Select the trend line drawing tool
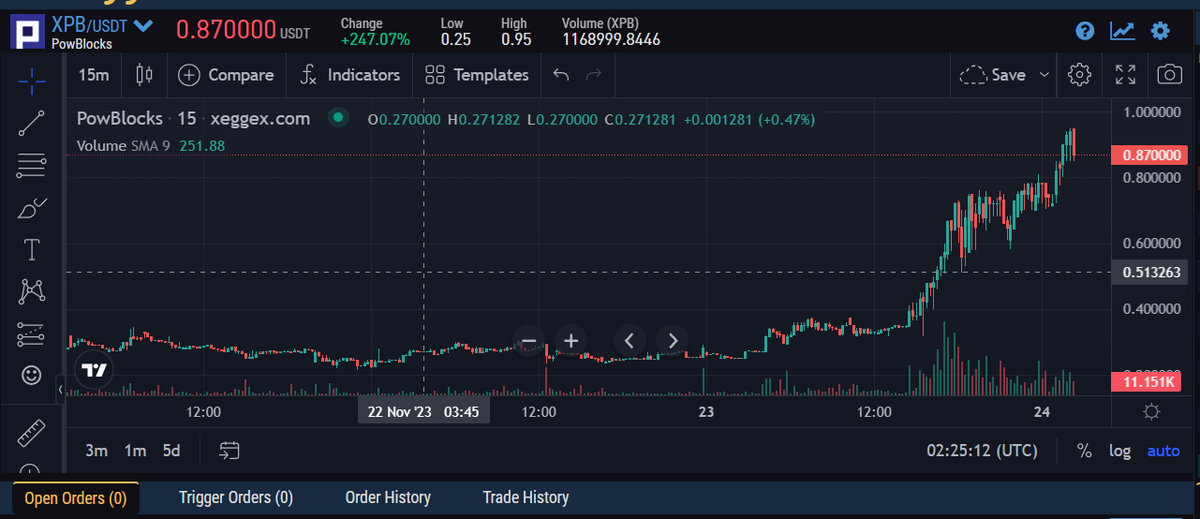This screenshot has width=1200, height=519. (x=32, y=123)
